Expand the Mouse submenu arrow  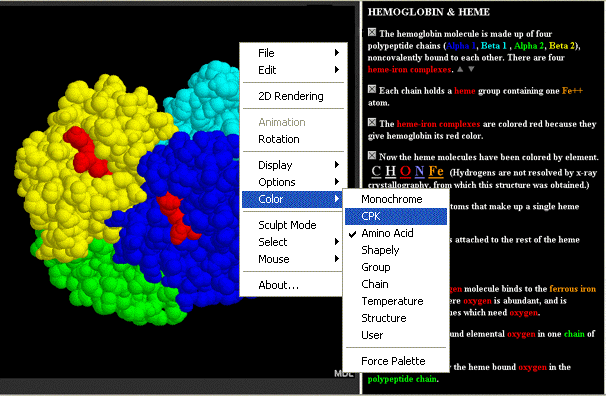(x=337, y=259)
